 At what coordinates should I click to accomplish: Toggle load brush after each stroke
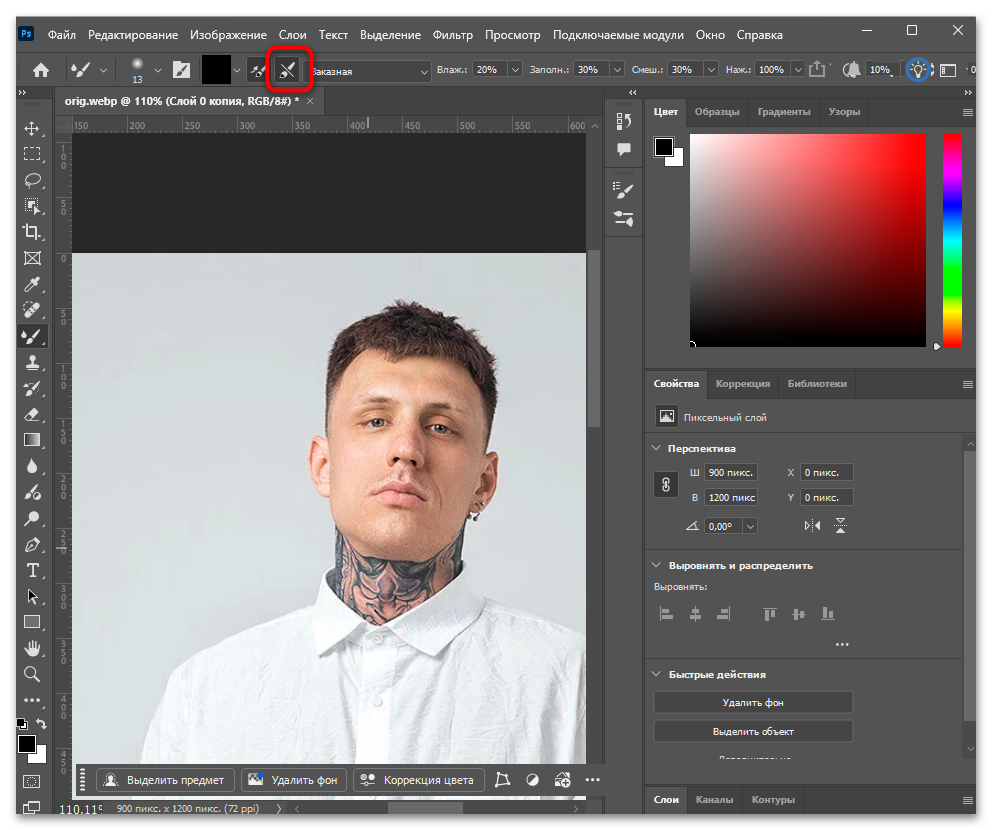257,70
